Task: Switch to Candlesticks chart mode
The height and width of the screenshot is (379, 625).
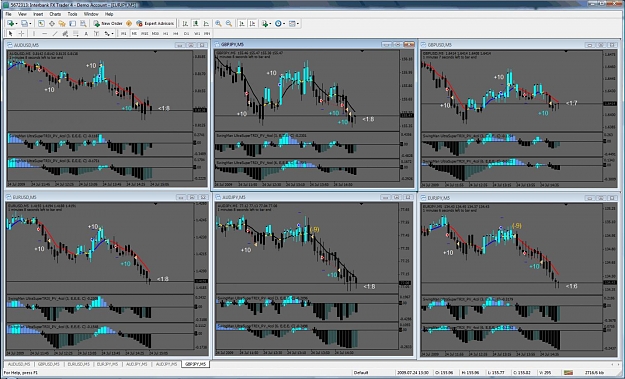Action: click(x=196, y=24)
